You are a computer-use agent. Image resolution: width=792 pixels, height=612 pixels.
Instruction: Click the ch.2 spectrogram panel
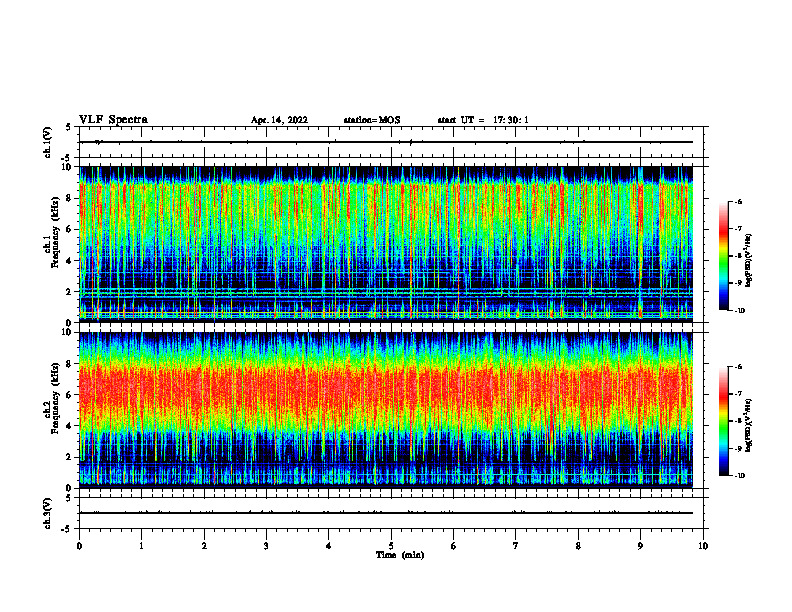click(386, 410)
